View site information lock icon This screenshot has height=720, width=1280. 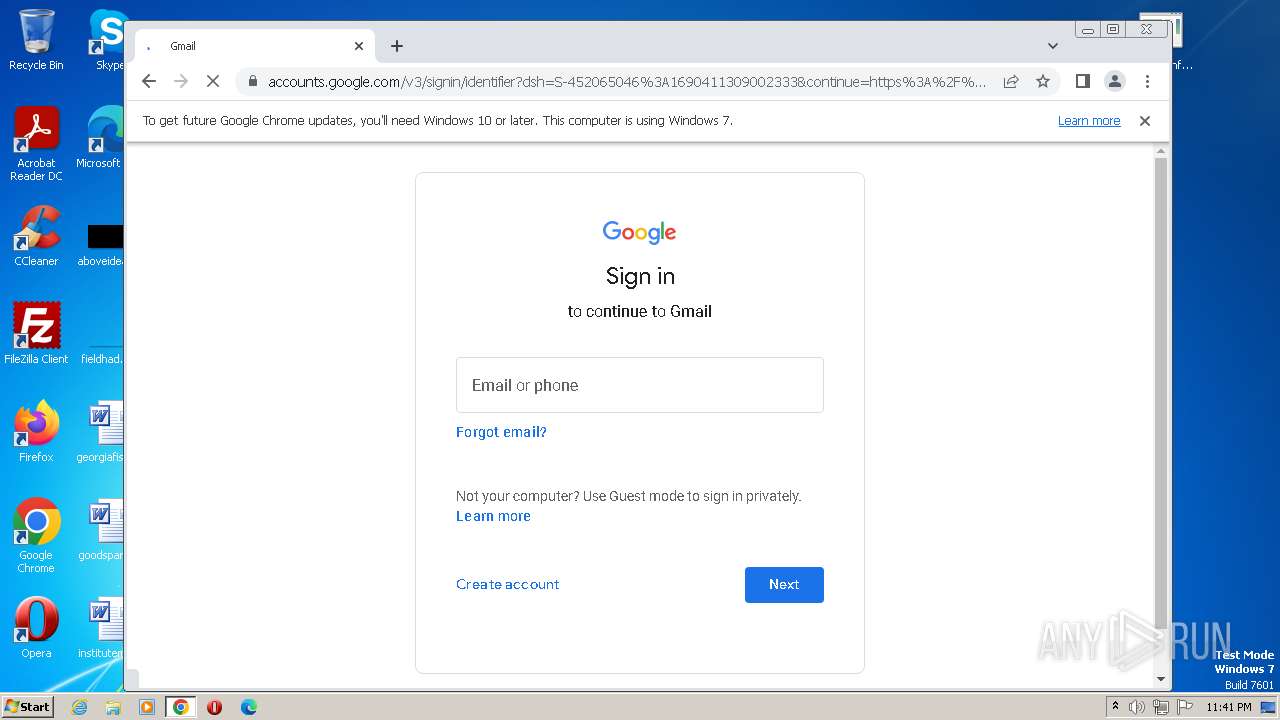tap(252, 81)
